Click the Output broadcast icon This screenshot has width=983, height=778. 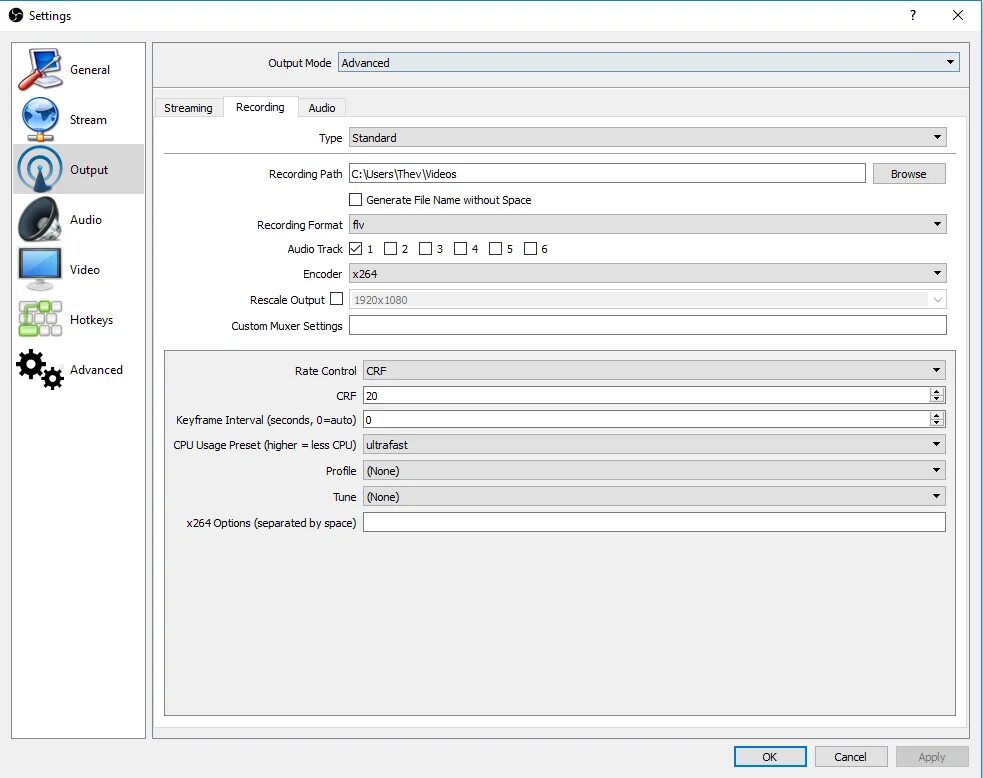coord(39,169)
